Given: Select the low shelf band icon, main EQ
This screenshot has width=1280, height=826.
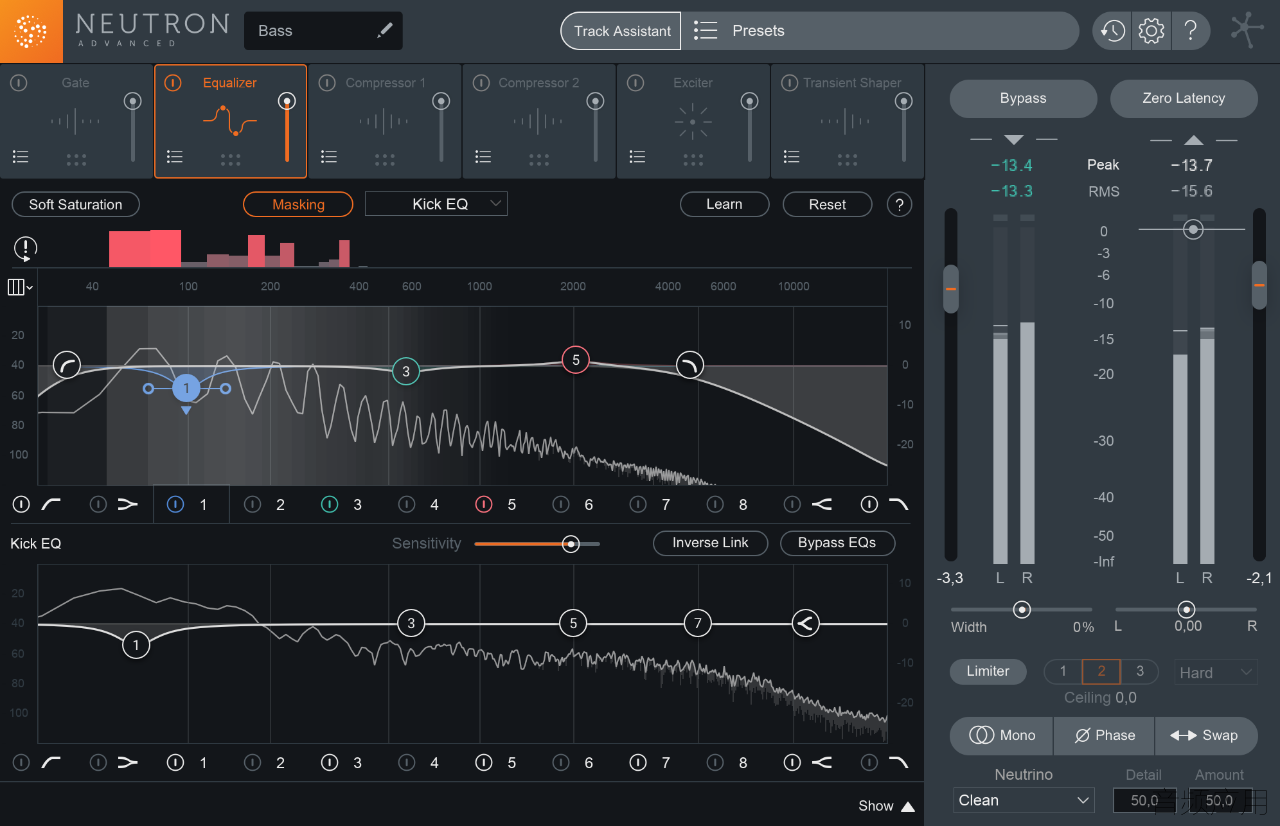Looking at the screenshot, I should tap(127, 504).
